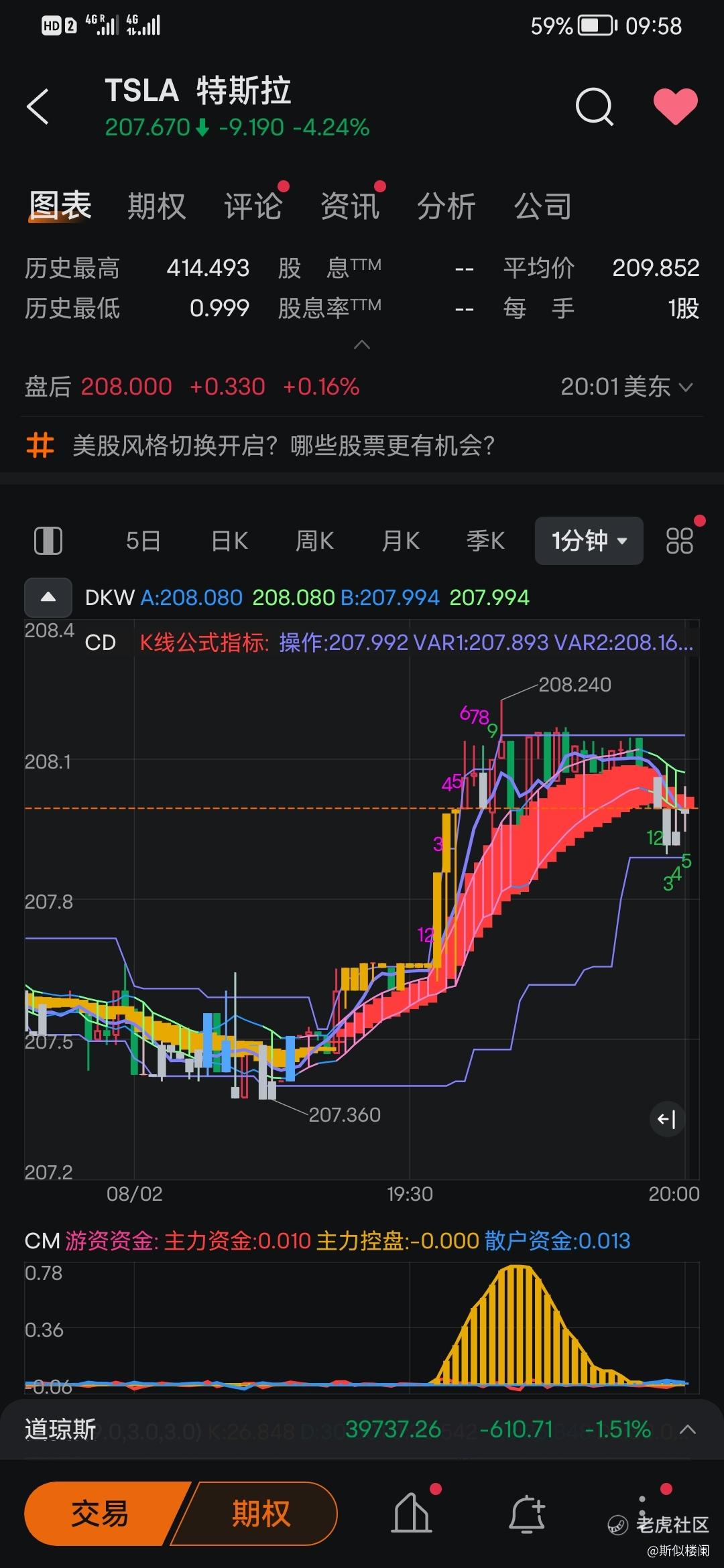Select the 5日 chart period
The image size is (724, 1568).
143,540
